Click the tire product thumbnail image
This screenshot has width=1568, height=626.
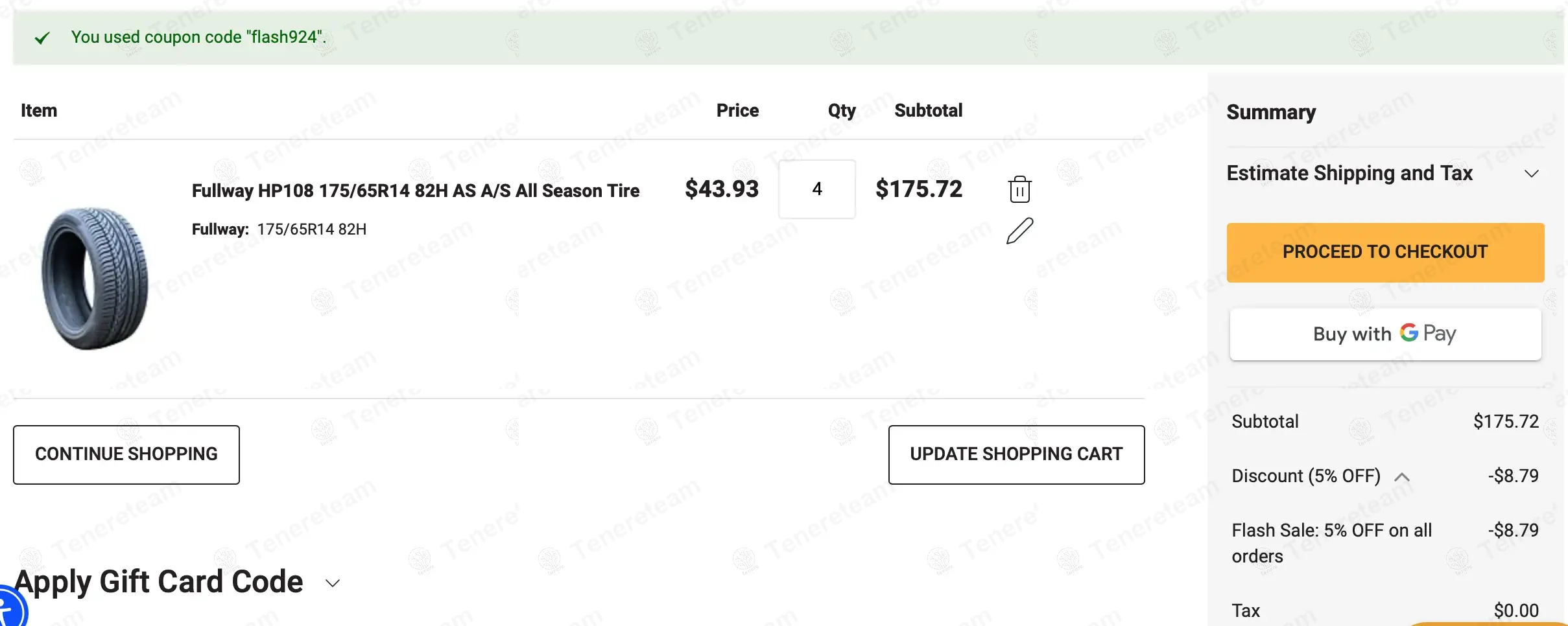coord(95,279)
